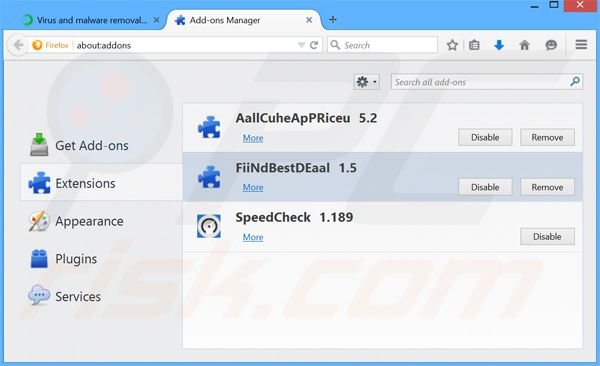
Task: Disable the AallCuheApPRiceu extension
Action: point(485,137)
